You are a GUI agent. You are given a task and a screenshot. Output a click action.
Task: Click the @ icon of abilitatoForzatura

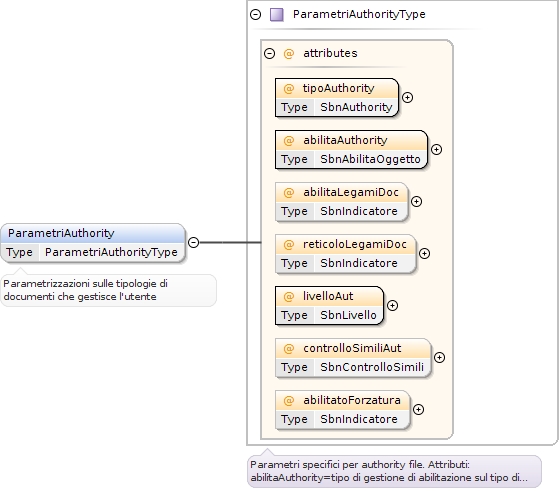pos(289,400)
